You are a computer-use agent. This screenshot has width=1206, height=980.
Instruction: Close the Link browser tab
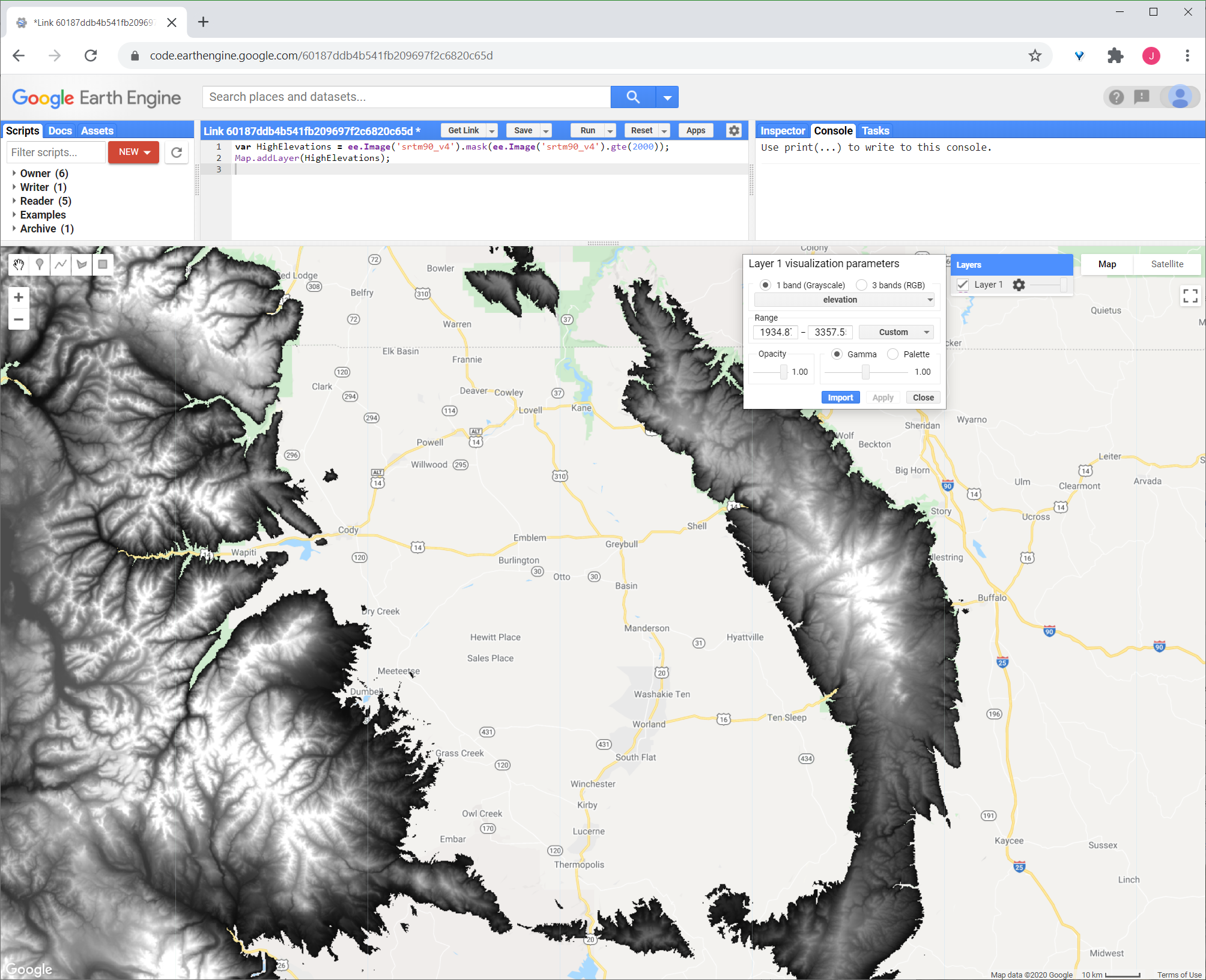172,22
